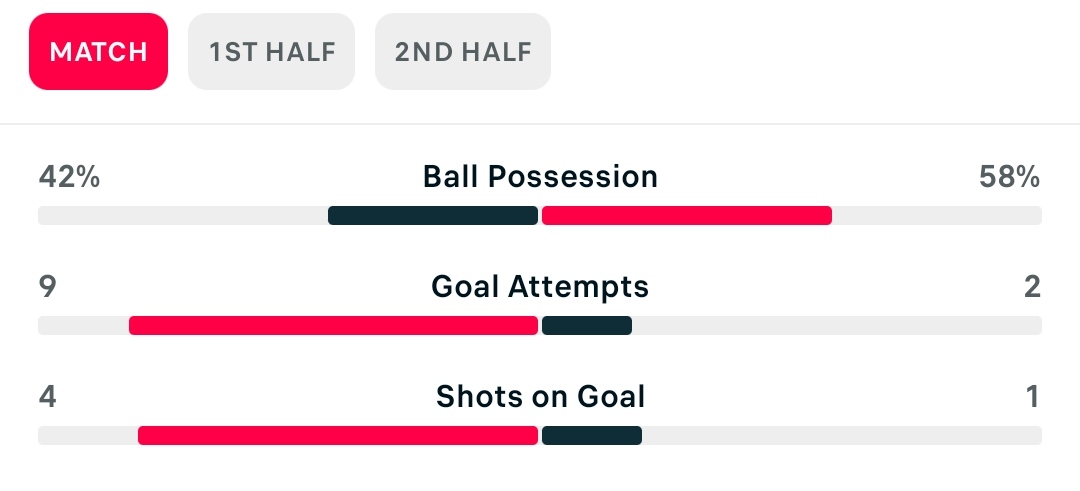The height and width of the screenshot is (491, 1080).
Task: Click the 1 shots on goal value
Action: pos(1032,397)
